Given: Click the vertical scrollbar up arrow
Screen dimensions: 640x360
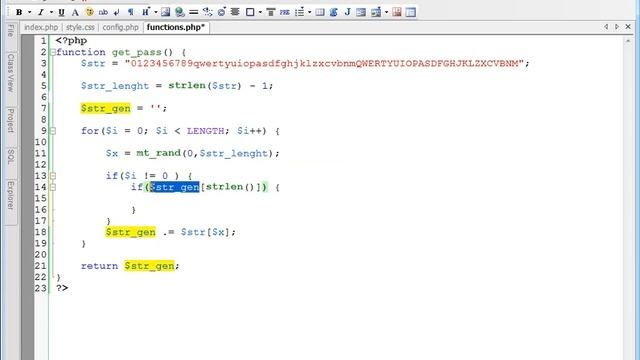Looking at the screenshot, I should [x=628, y=41].
